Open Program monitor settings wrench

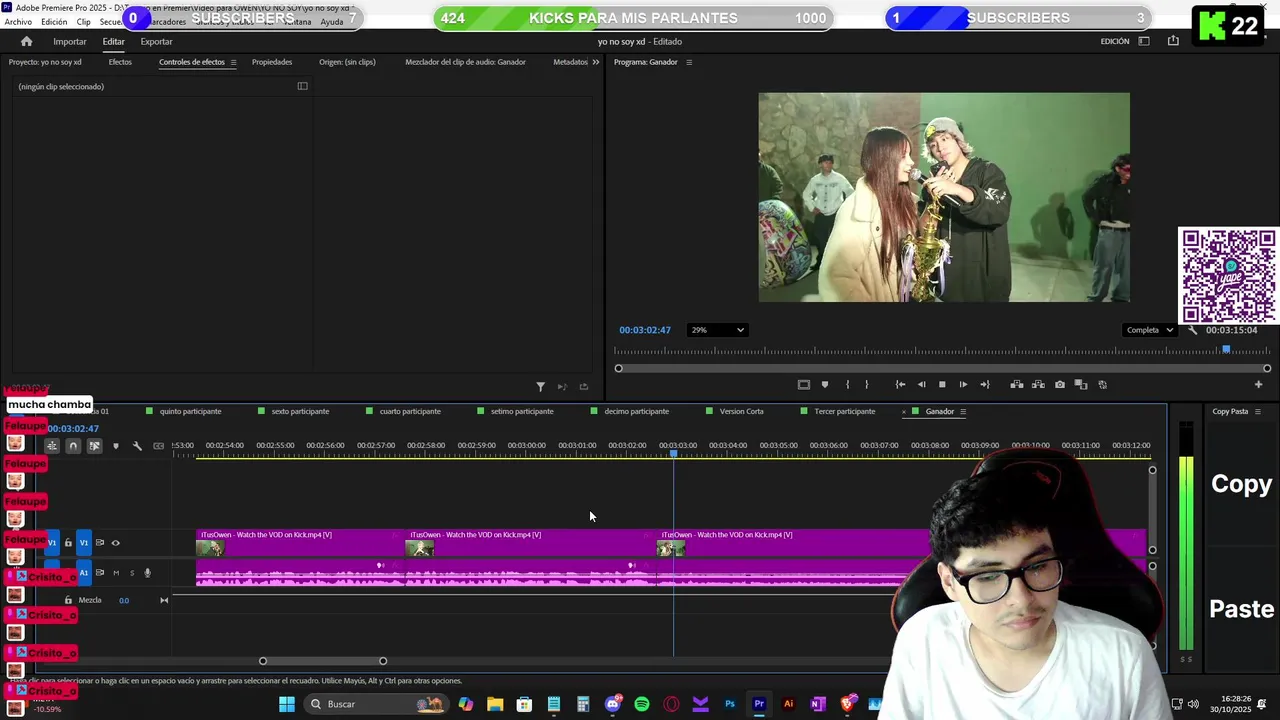[x=1192, y=330]
